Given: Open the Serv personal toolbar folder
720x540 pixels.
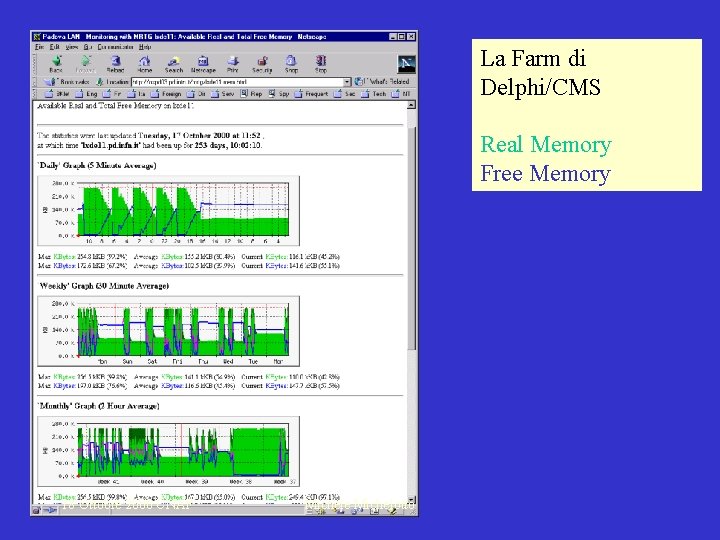Looking at the screenshot, I should click(223, 94).
